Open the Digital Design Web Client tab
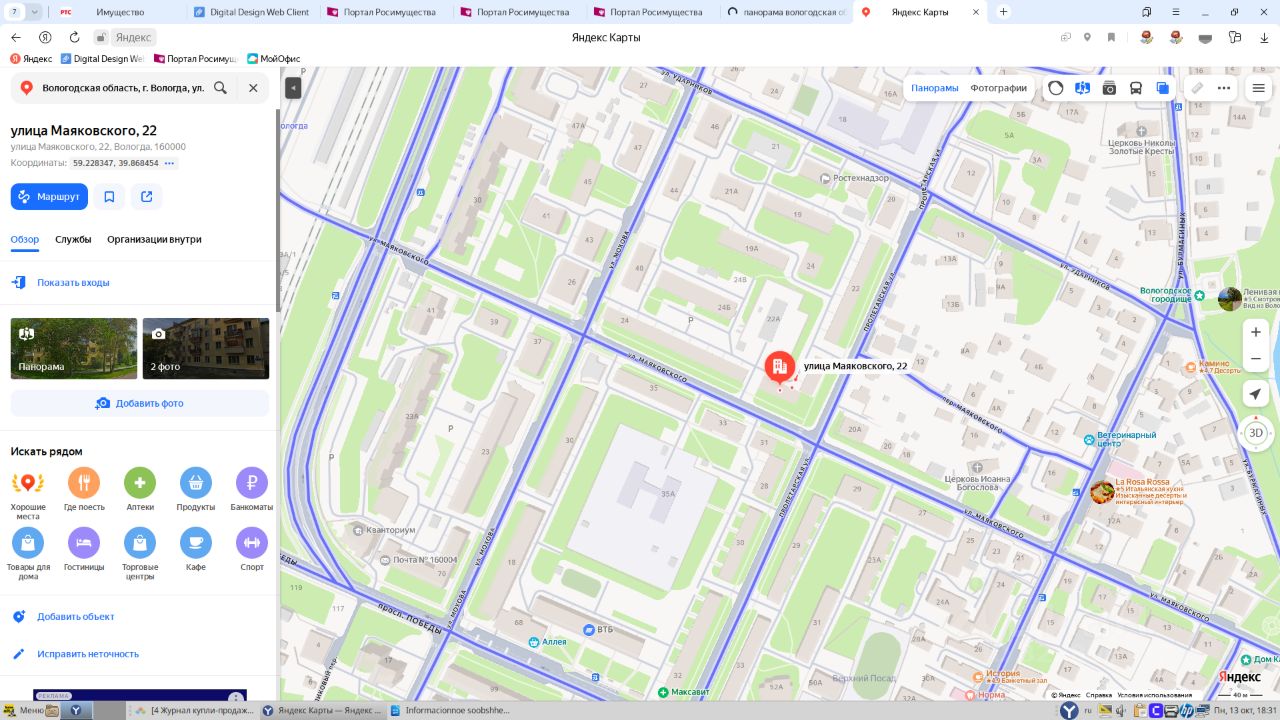The height and width of the screenshot is (720, 1280). (252, 12)
